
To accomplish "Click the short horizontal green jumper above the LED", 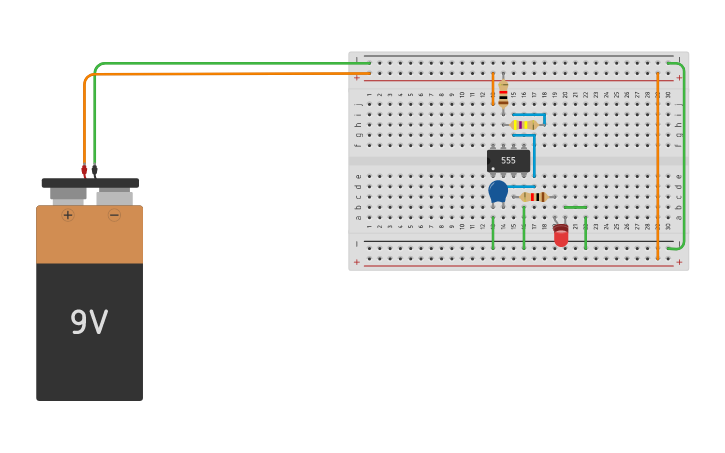I will (575, 207).
